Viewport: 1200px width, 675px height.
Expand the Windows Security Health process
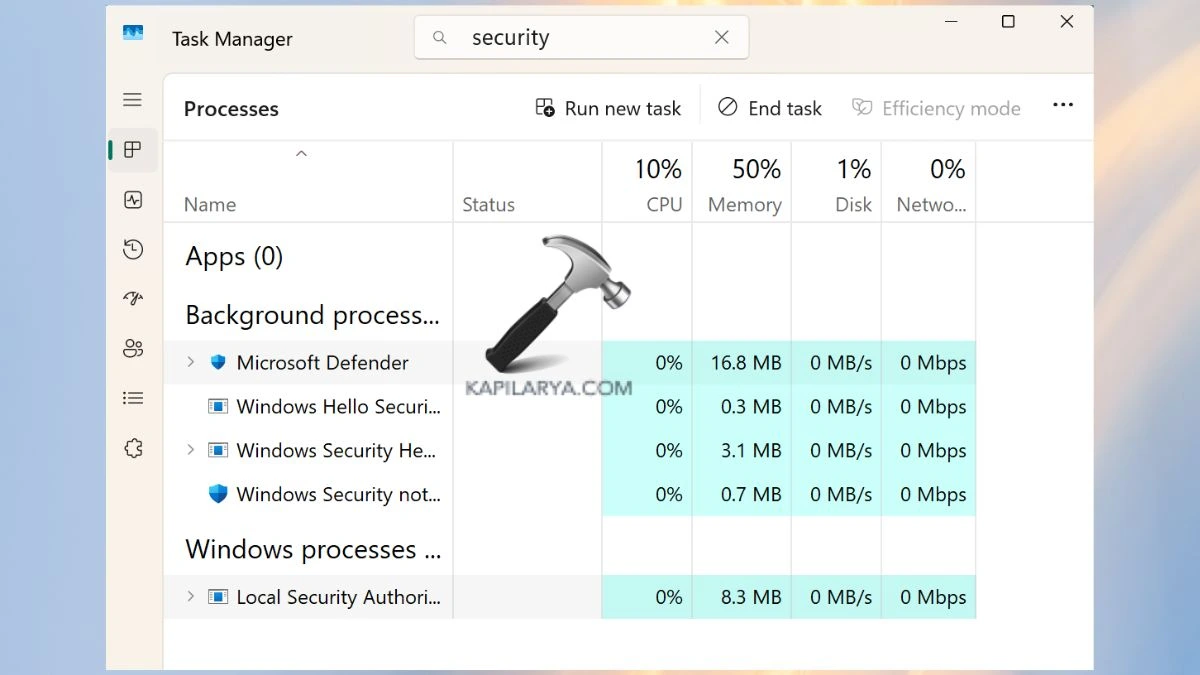(x=191, y=450)
